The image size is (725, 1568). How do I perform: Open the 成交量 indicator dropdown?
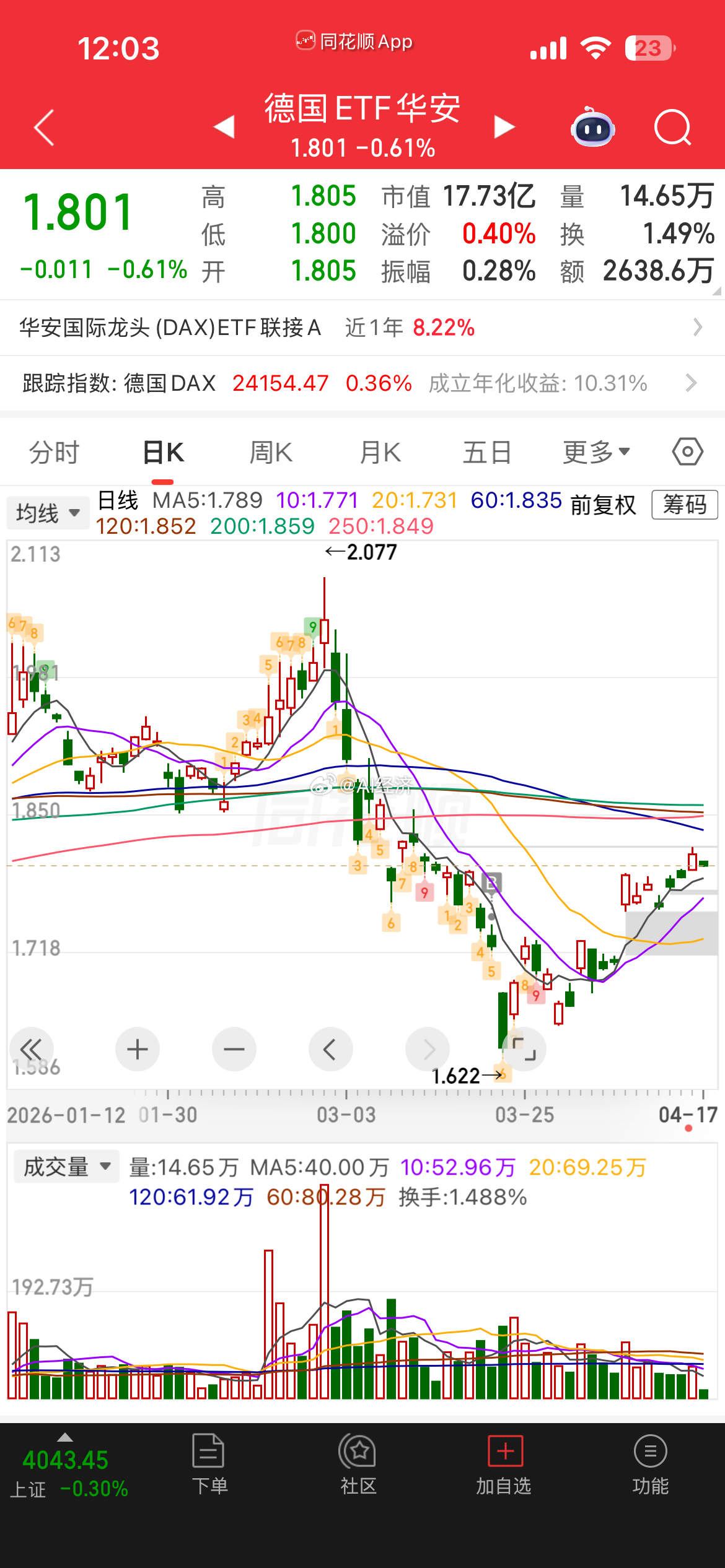[66, 1167]
